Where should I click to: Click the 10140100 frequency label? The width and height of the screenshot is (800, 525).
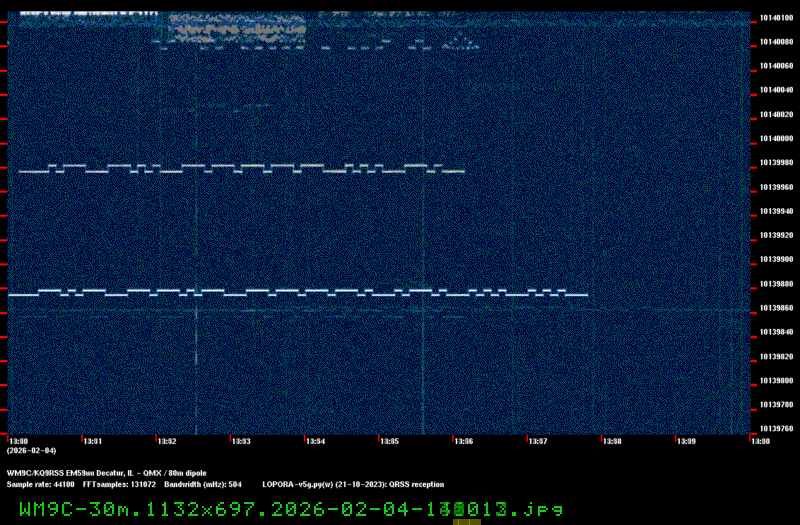776,18
